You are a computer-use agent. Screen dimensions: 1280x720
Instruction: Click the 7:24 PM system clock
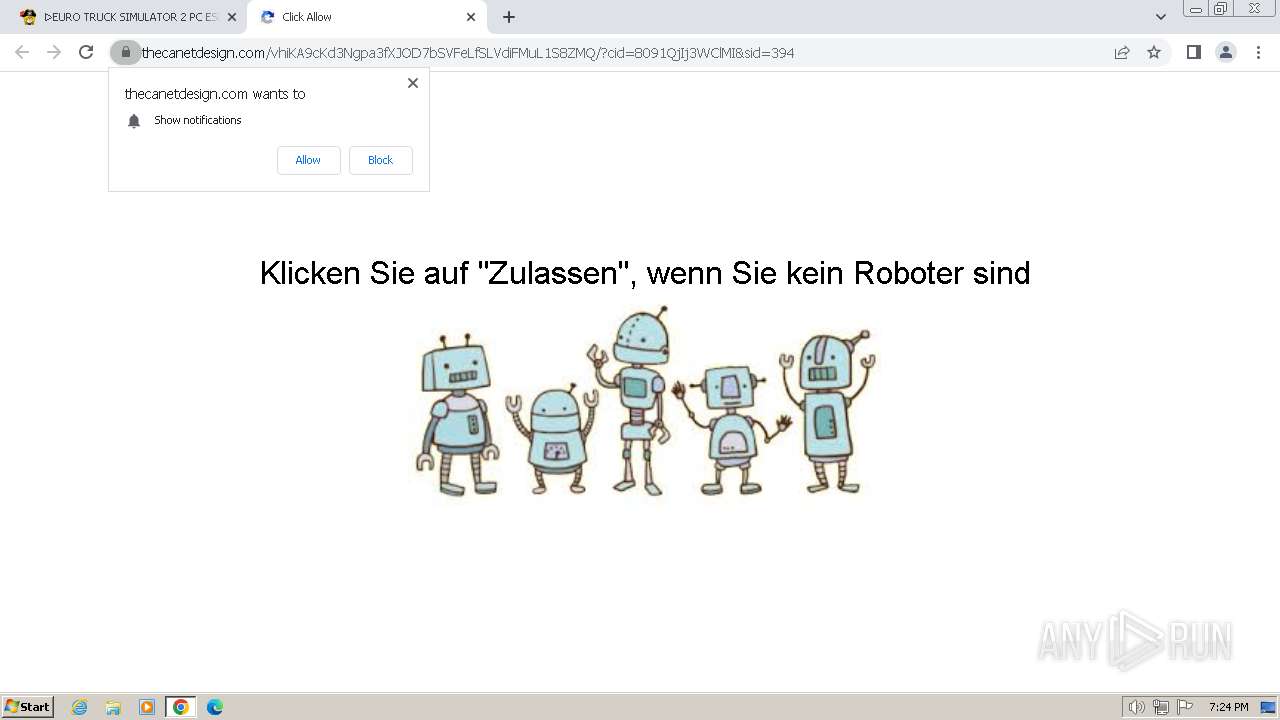1229,707
